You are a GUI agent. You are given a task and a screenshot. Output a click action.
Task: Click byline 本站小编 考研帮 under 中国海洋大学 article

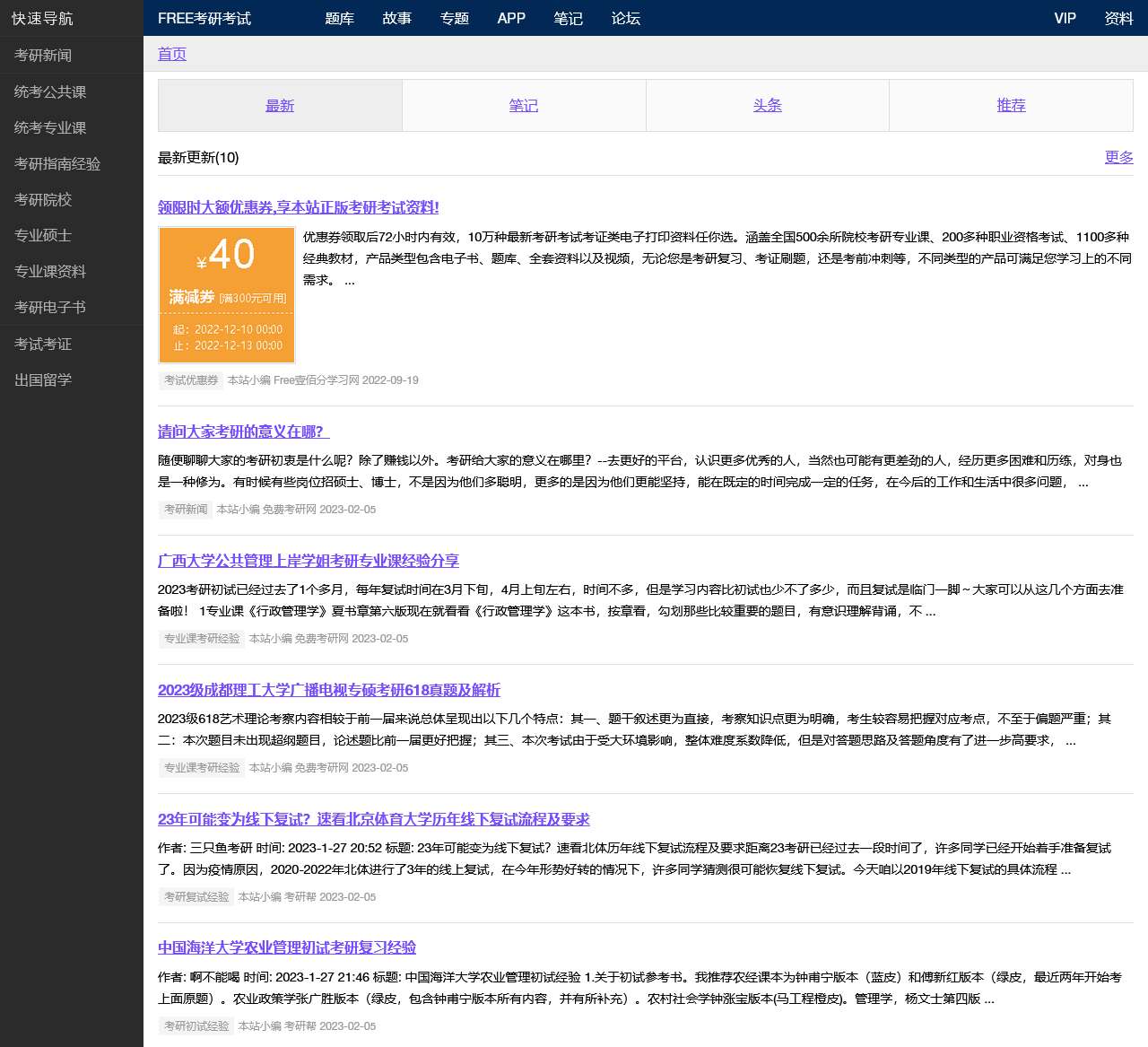click(307, 1026)
